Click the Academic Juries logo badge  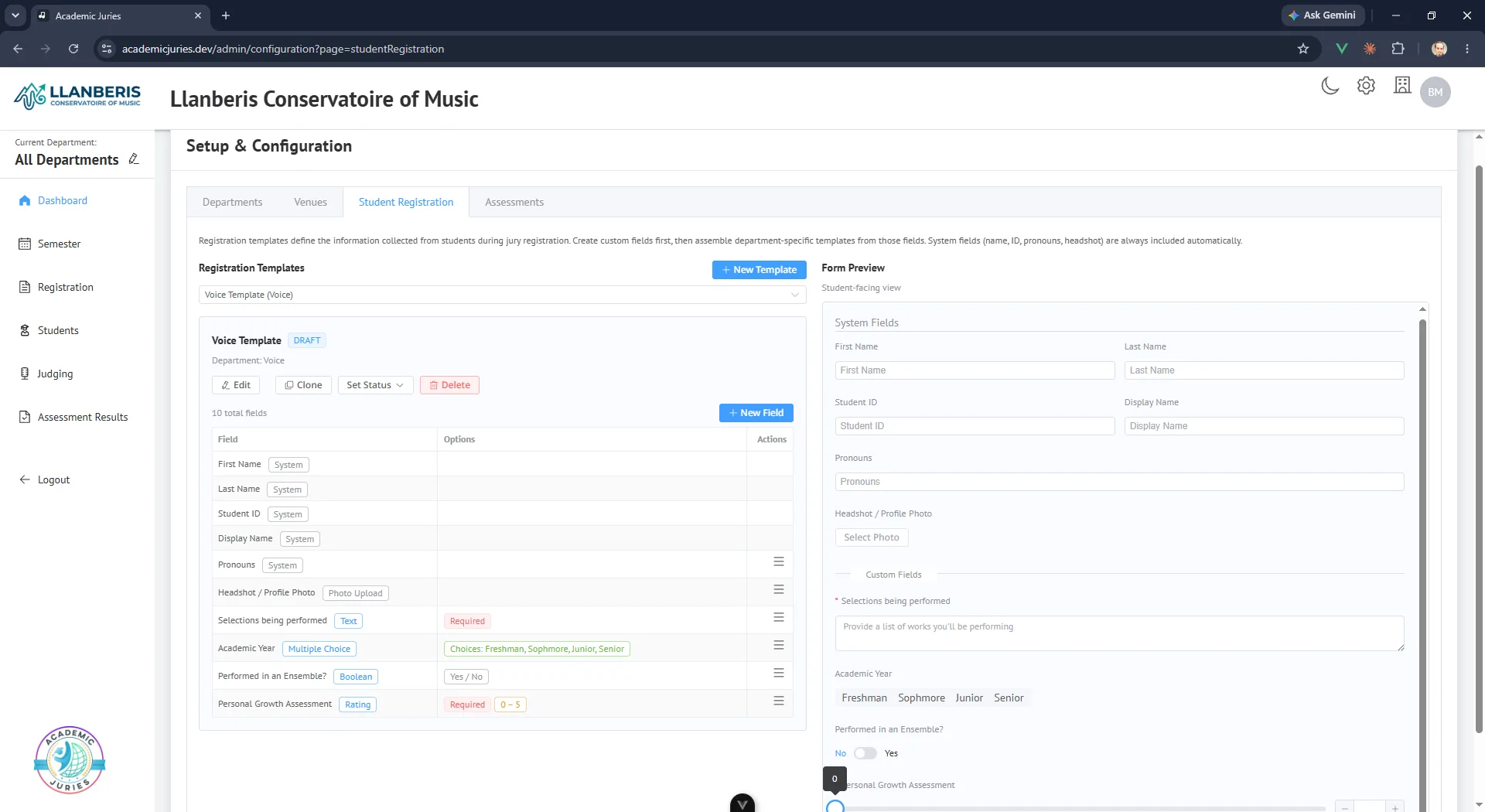coord(70,760)
